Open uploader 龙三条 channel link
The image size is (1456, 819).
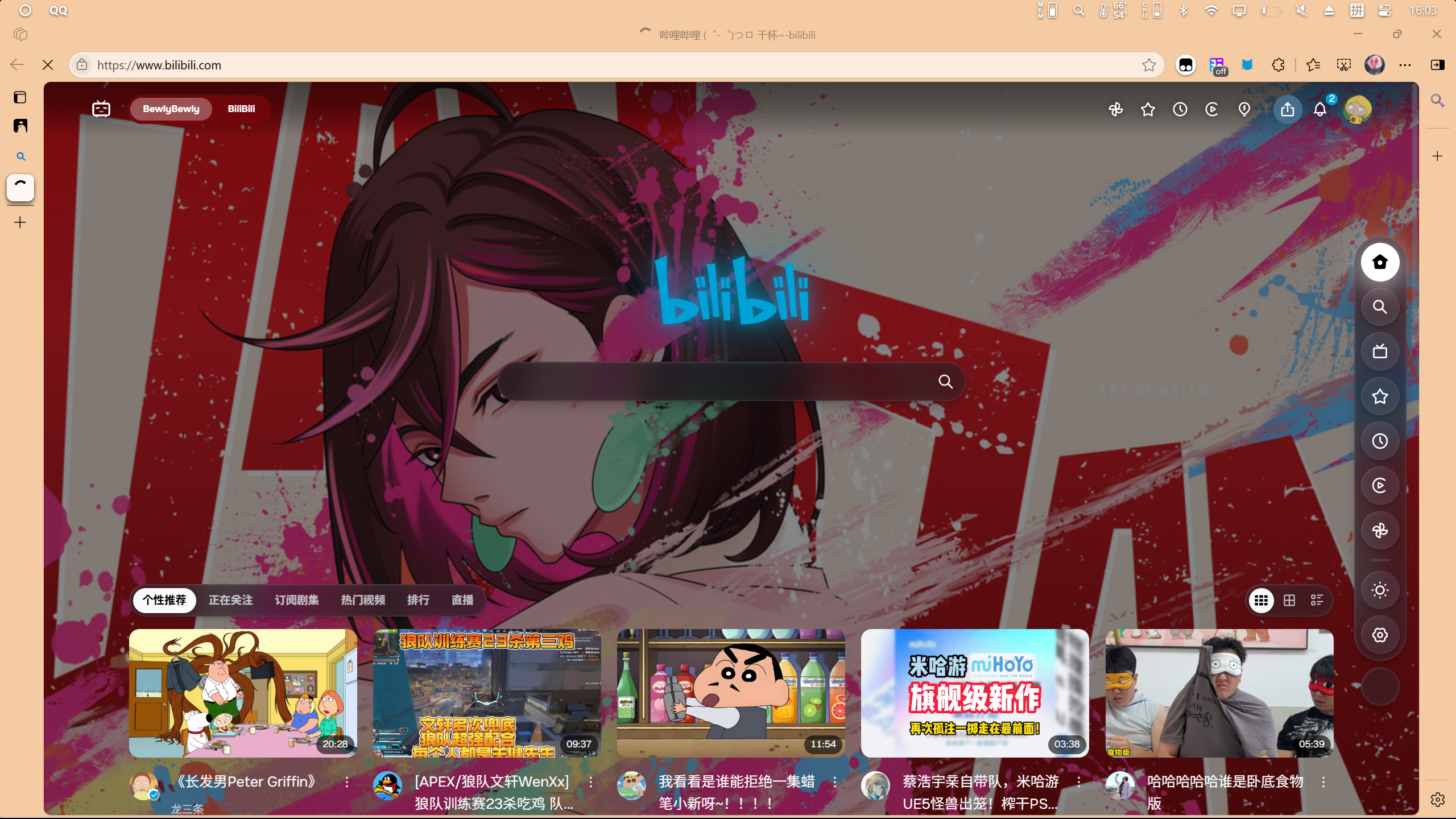[x=187, y=809]
